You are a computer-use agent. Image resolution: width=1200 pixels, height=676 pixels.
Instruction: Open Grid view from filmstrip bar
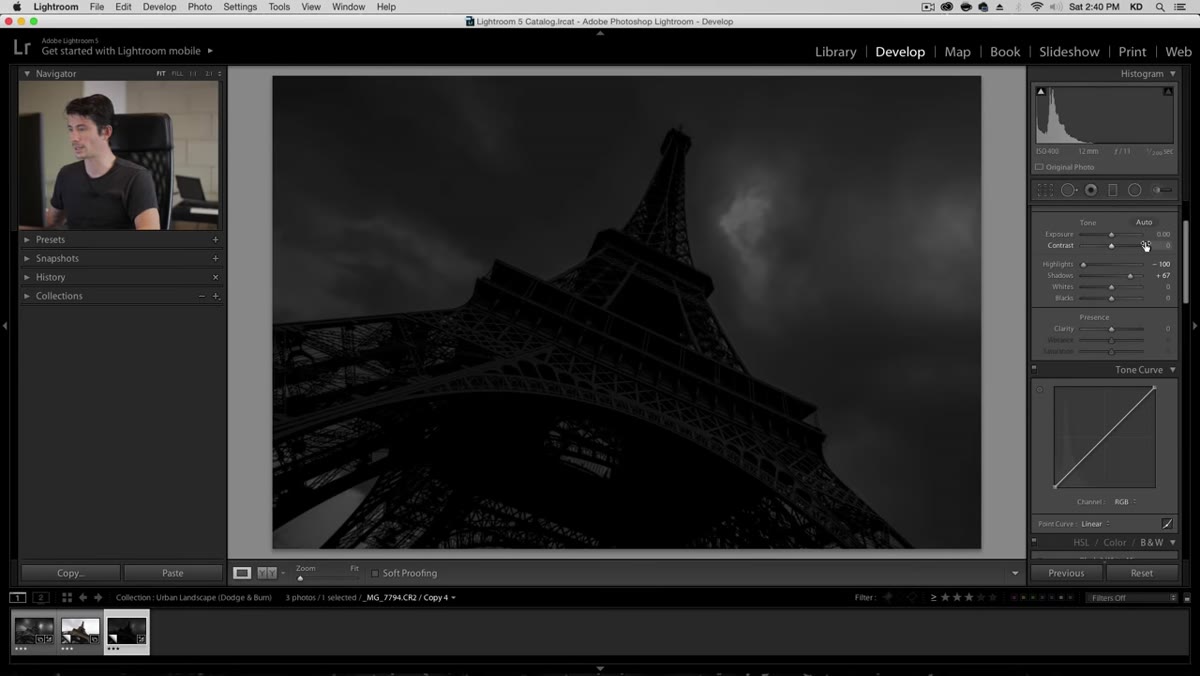click(x=67, y=598)
